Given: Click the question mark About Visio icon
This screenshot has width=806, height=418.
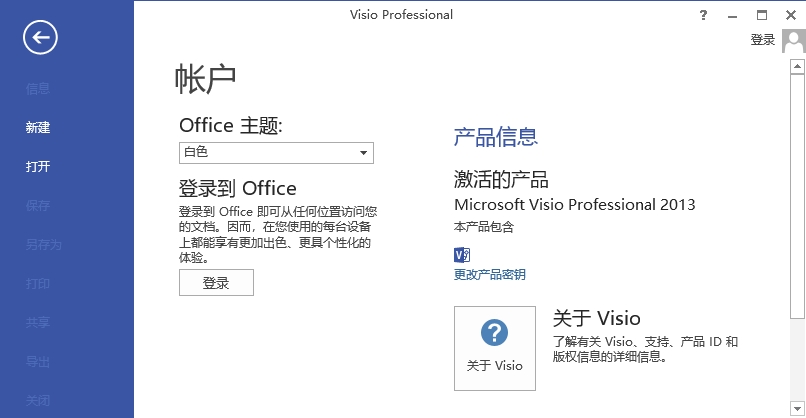Looking at the screenshot, I should (494, 333).
